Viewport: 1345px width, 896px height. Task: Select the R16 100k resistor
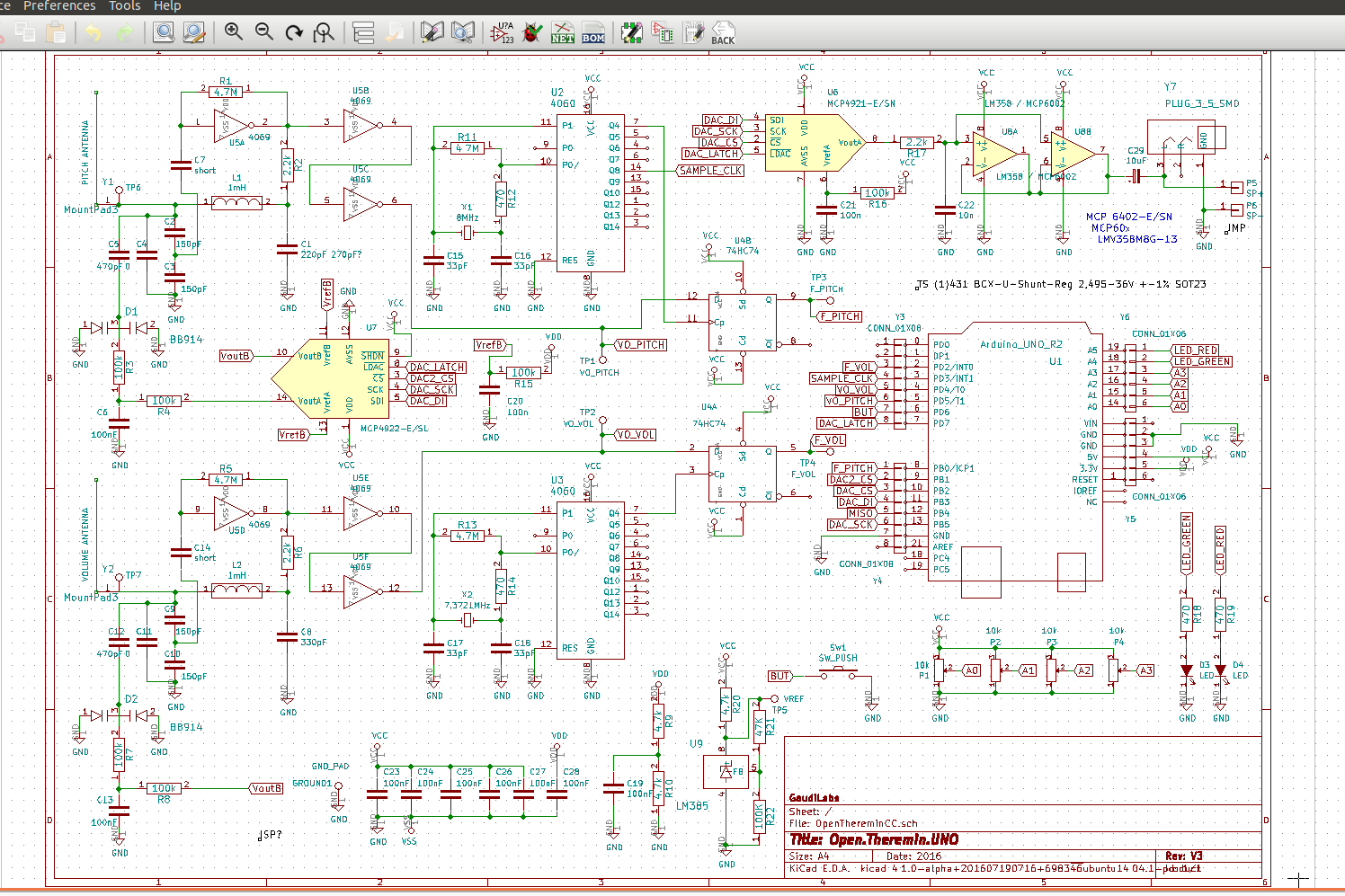(877, 192)
